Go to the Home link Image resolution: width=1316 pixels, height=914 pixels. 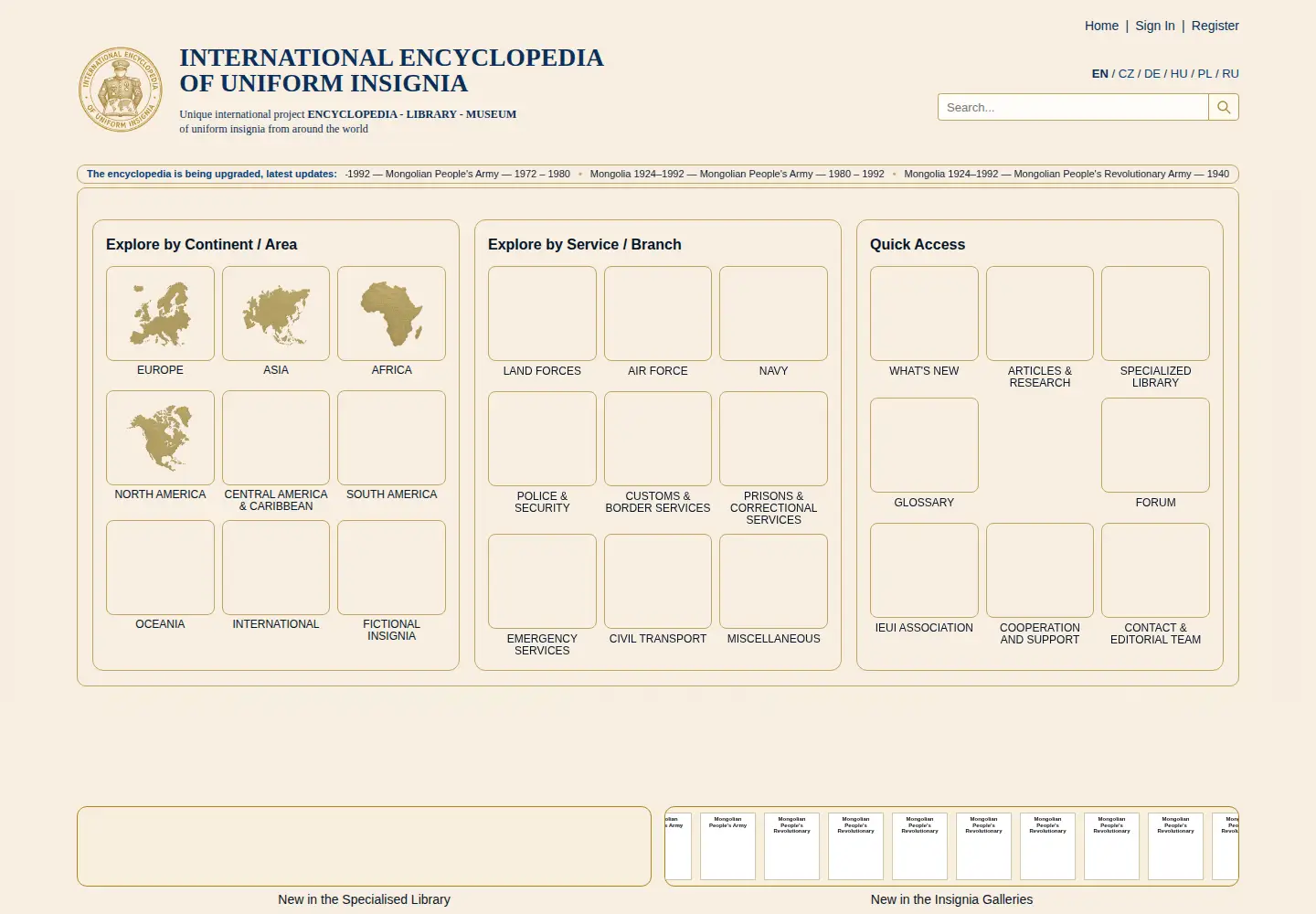pos(1101,26)
